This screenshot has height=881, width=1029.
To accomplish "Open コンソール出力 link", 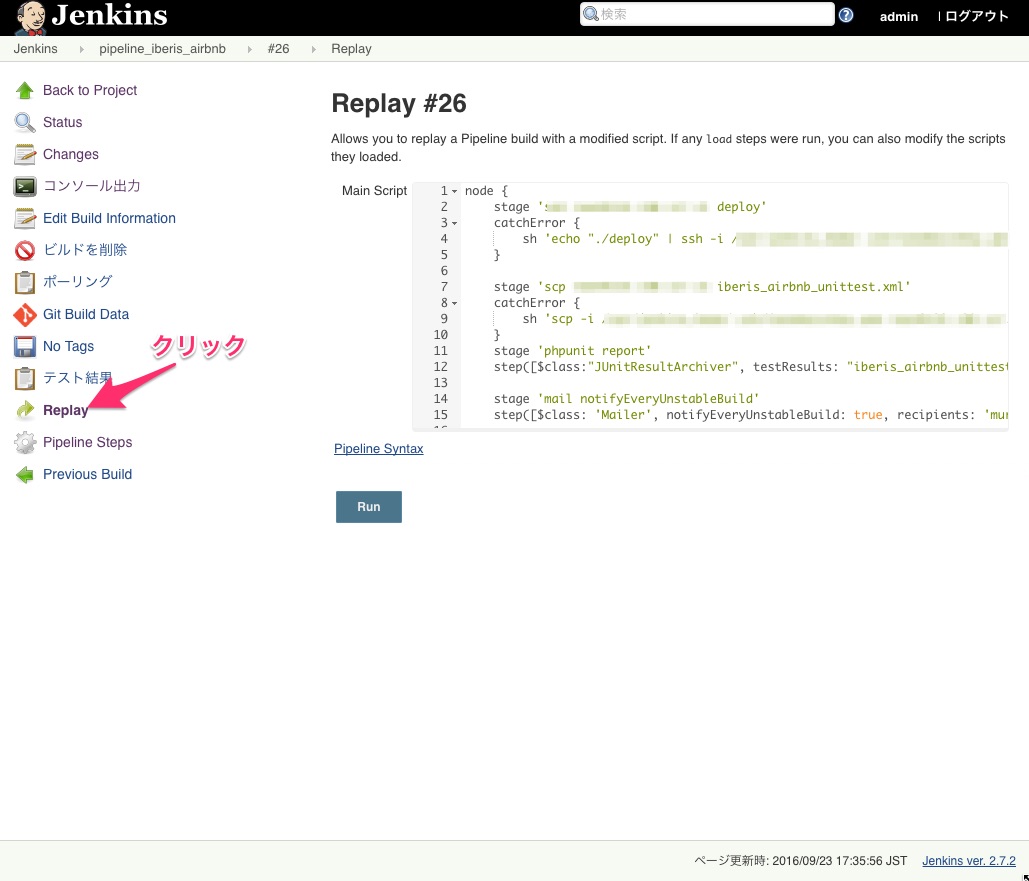I will 92,186.
